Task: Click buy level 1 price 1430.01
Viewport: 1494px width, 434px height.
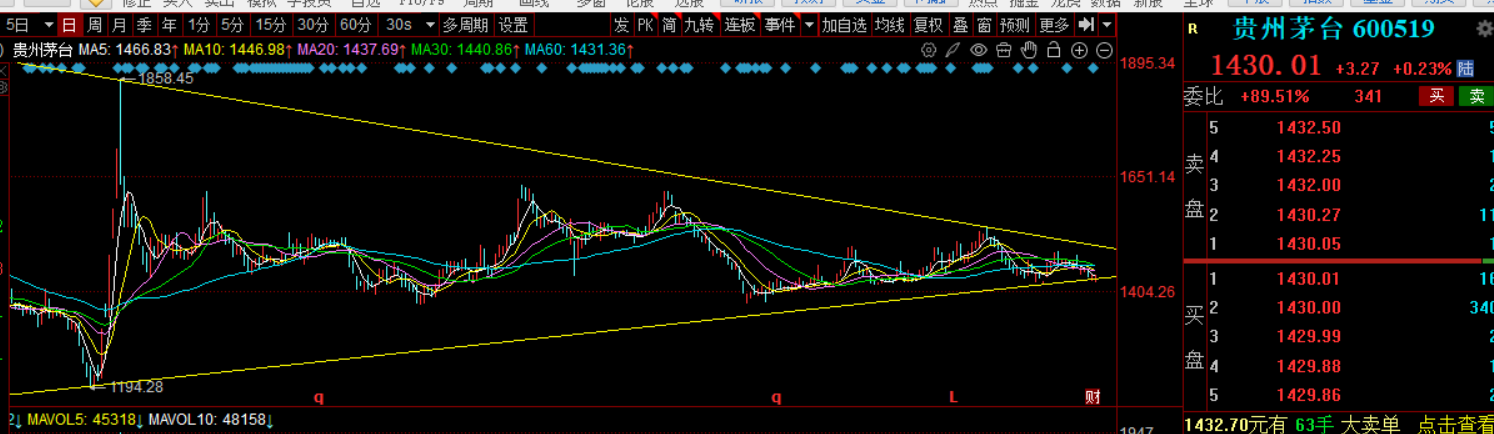Action: click(x=1307, y=278)
